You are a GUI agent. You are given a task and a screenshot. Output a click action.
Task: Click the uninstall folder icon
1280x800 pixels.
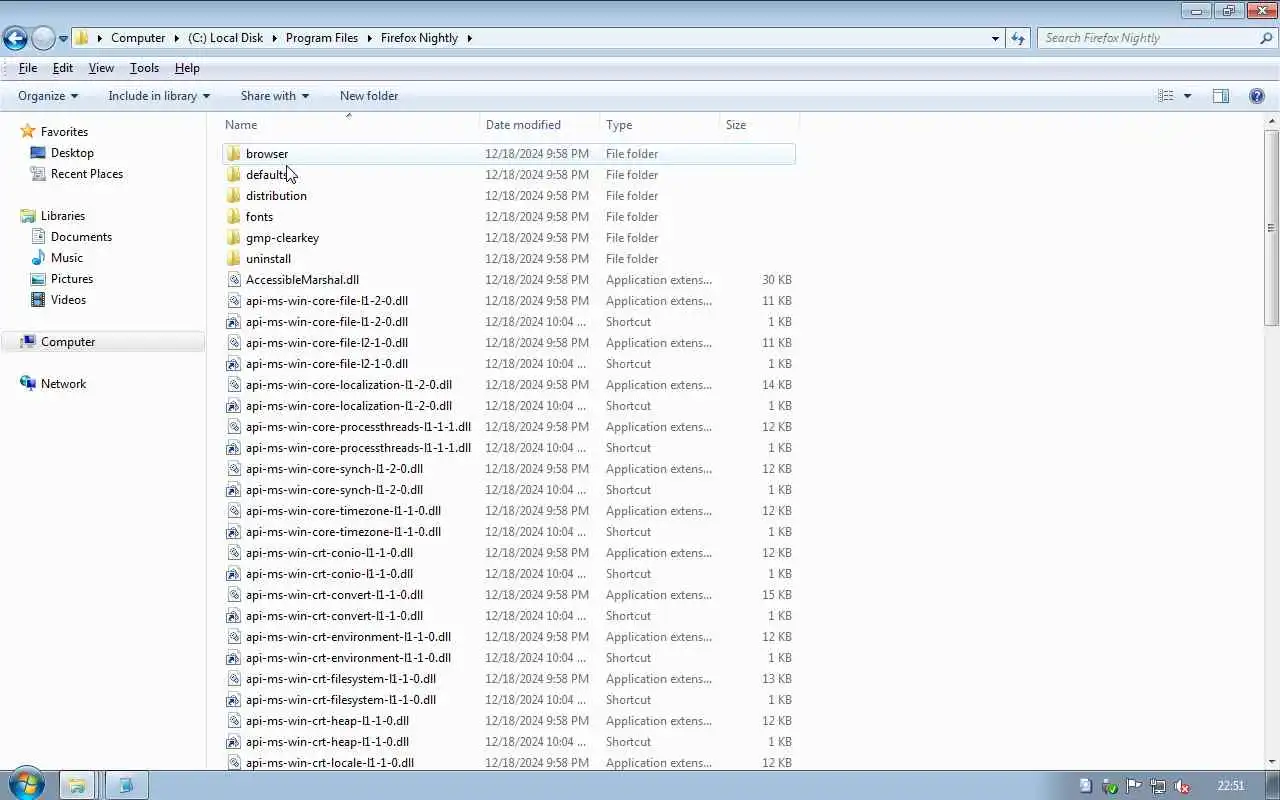(x=233, y=259)
